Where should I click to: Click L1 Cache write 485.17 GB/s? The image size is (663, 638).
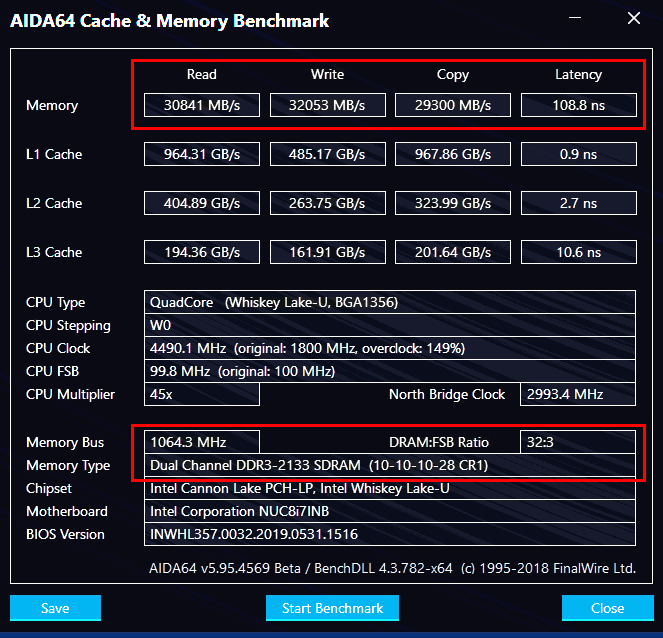328,154
